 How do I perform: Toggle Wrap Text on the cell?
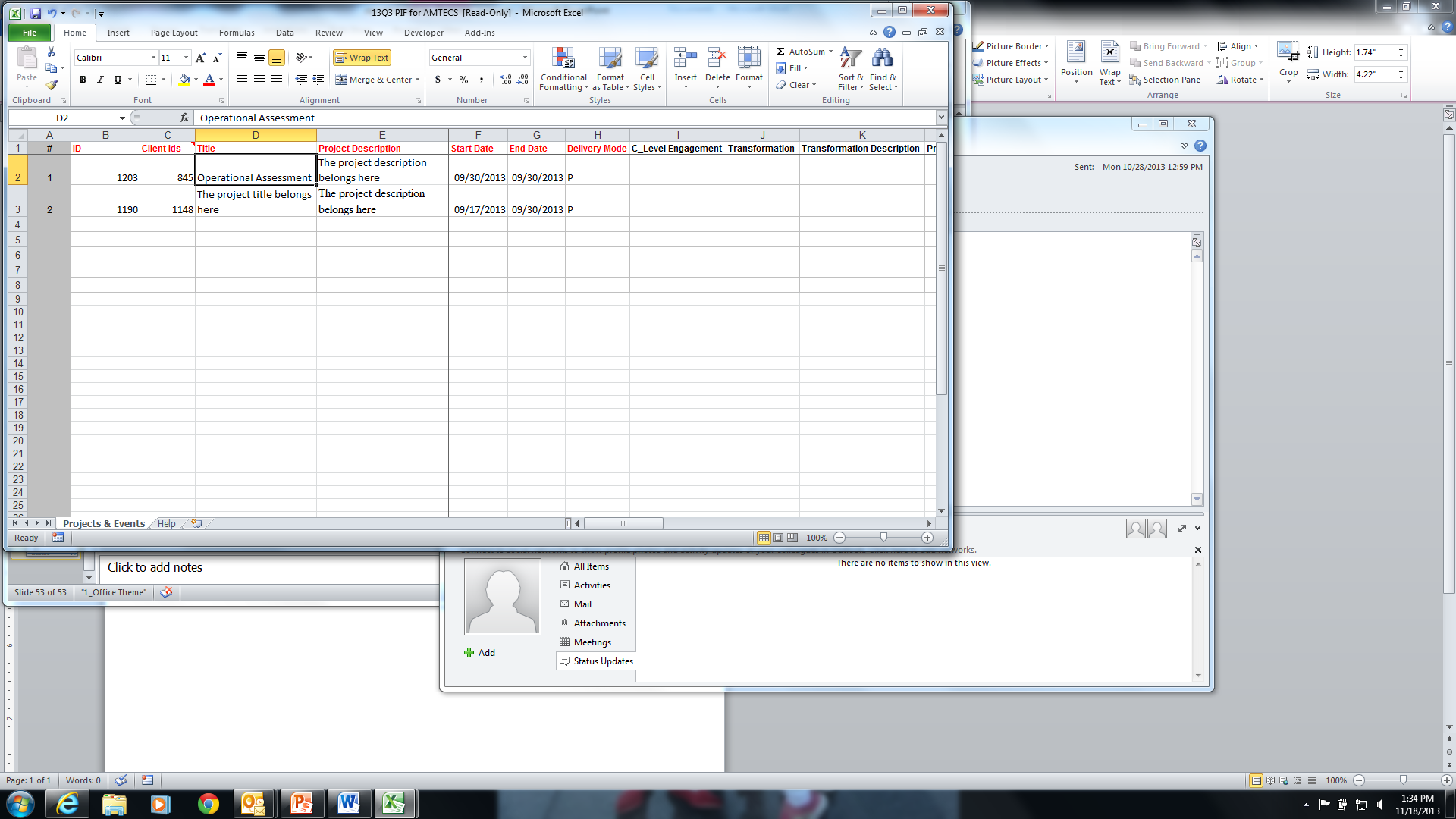pyautogui.click(x=362, y=58)
